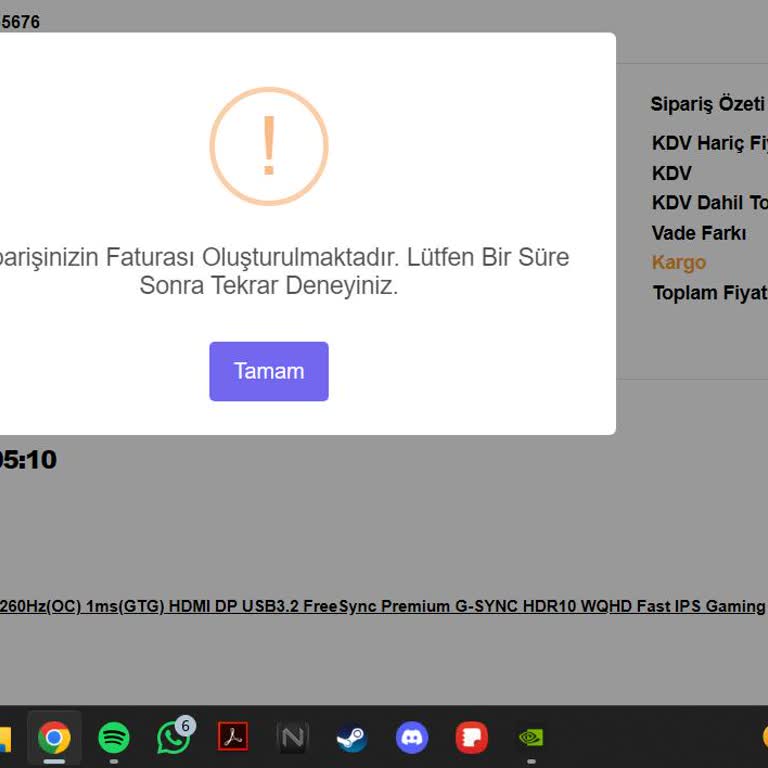Open the gaming monitor product link
Image resolution: width=768 pixels, height=768 pixels.
pyautogui.click(x=382, y=606)
